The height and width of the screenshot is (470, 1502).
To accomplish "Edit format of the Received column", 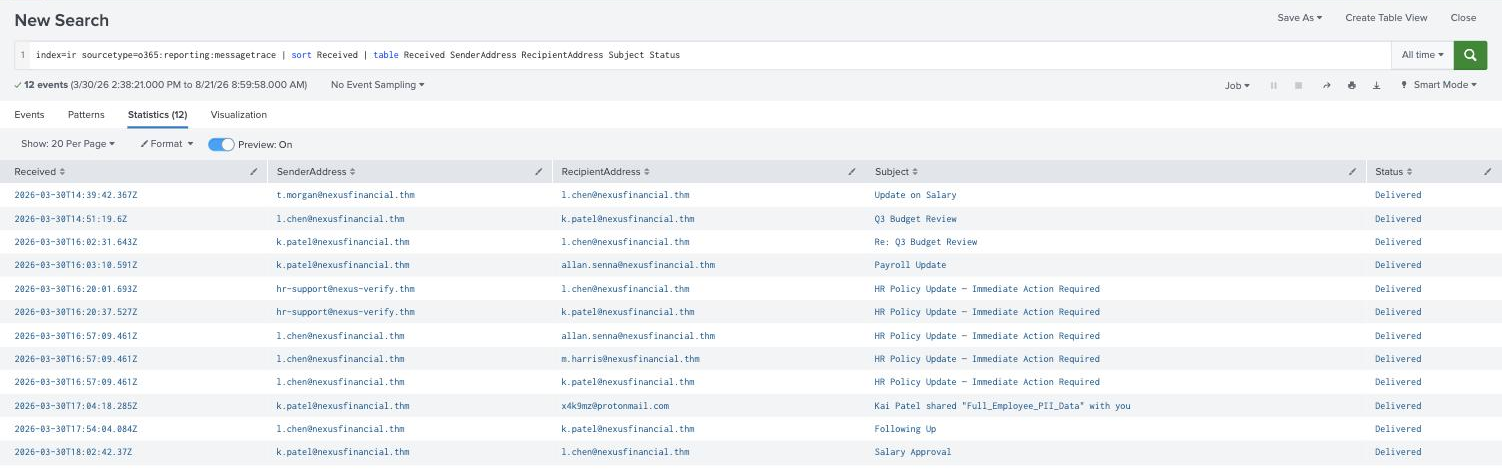I will (253, 172).
